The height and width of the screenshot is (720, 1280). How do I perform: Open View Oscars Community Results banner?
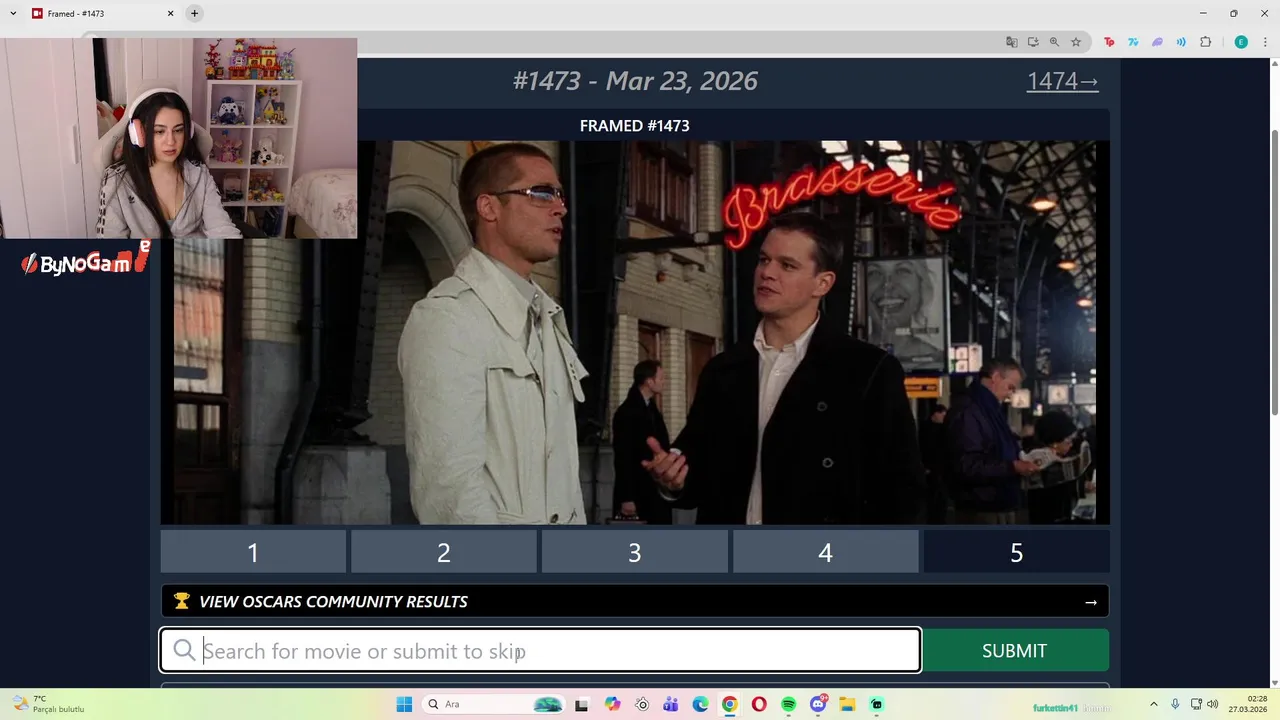pos(635,601)
